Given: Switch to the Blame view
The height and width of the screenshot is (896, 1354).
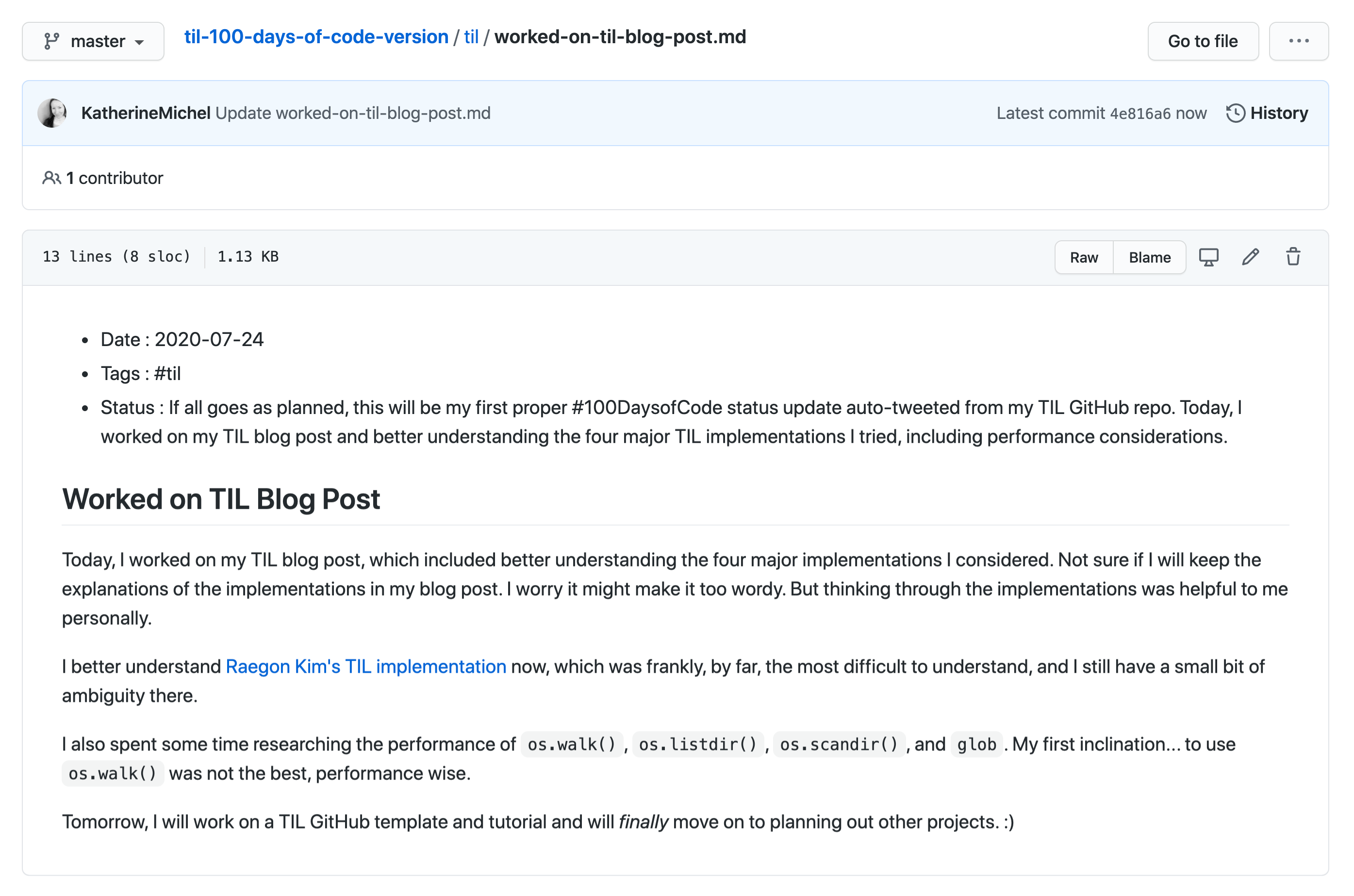Looking at the screenshot, I should pos(1150,257).
